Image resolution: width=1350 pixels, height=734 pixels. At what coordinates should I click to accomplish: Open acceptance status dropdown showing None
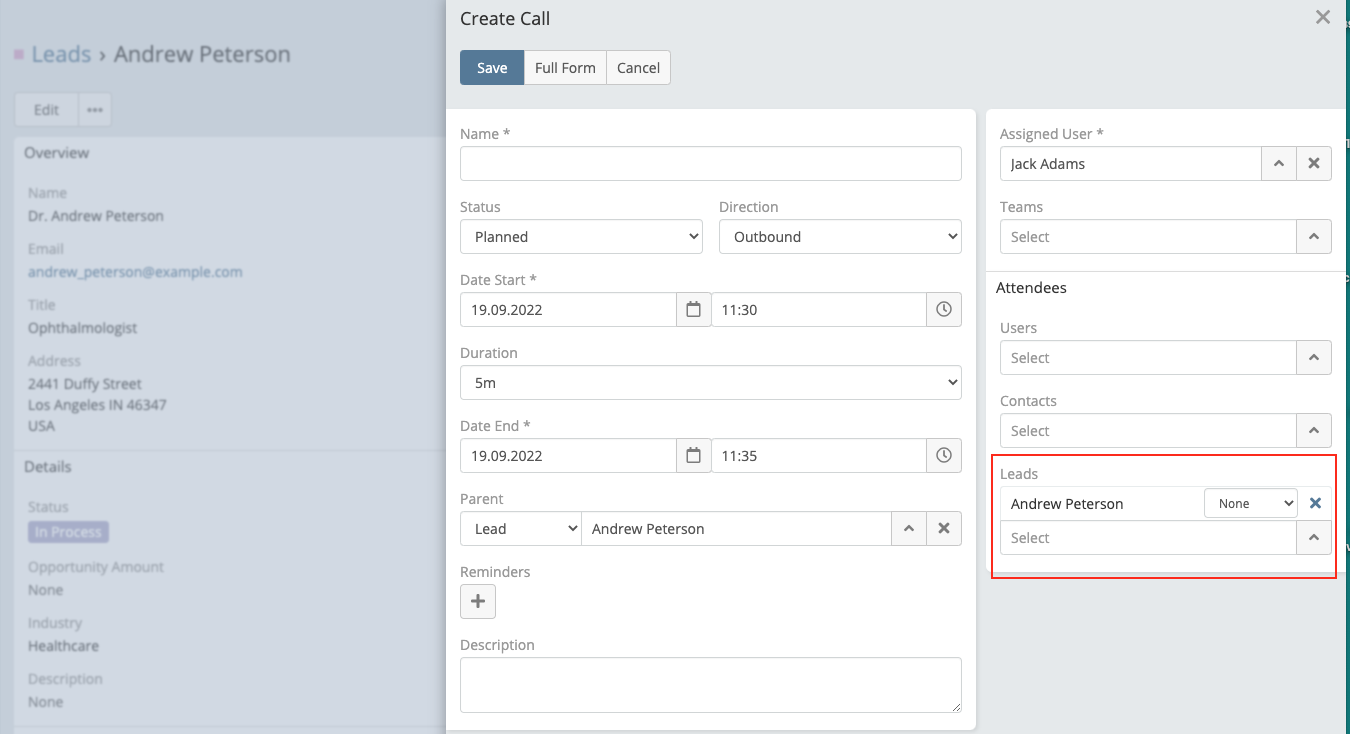(1250, 504)
